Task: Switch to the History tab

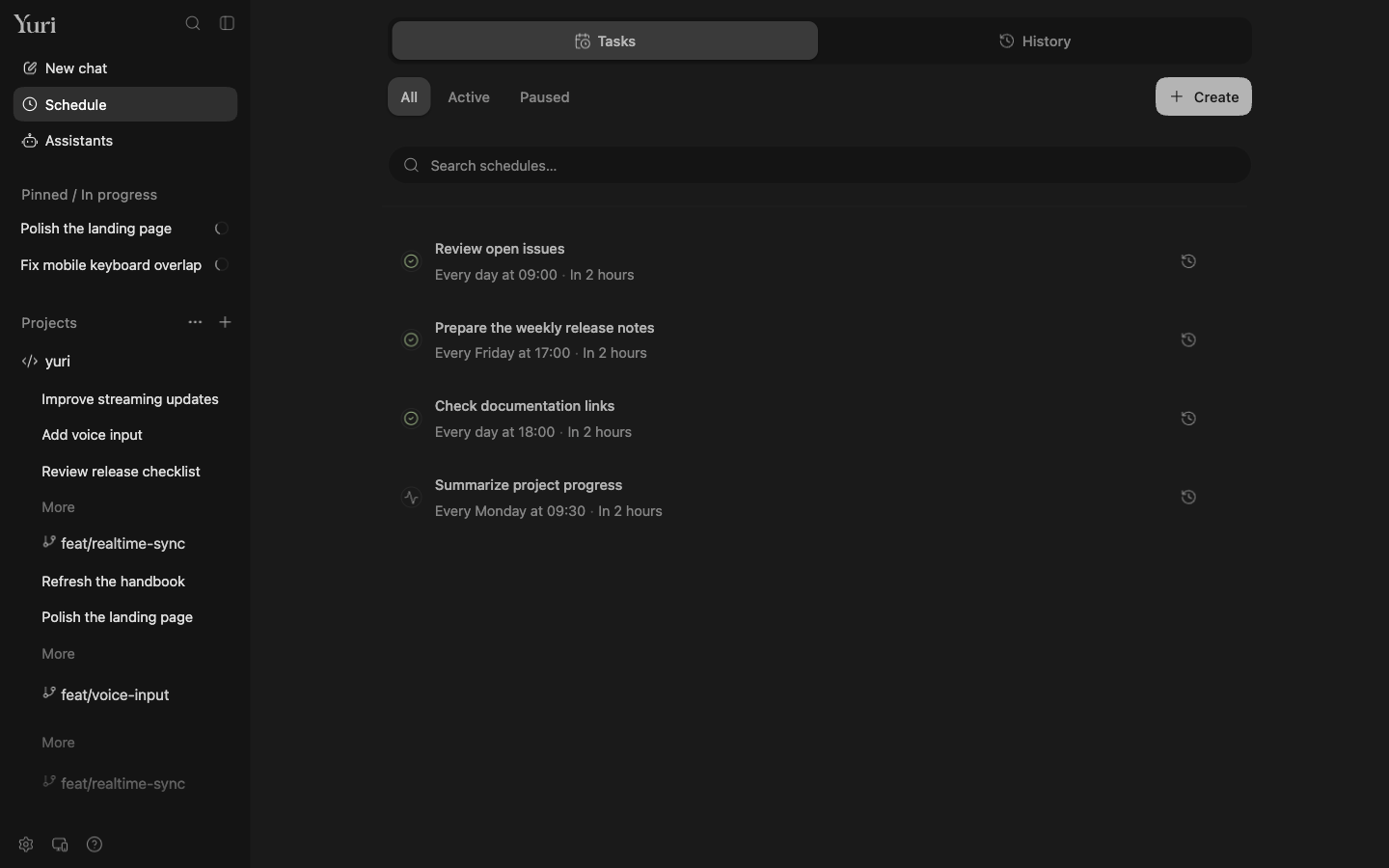Action: click(1035, 41)
